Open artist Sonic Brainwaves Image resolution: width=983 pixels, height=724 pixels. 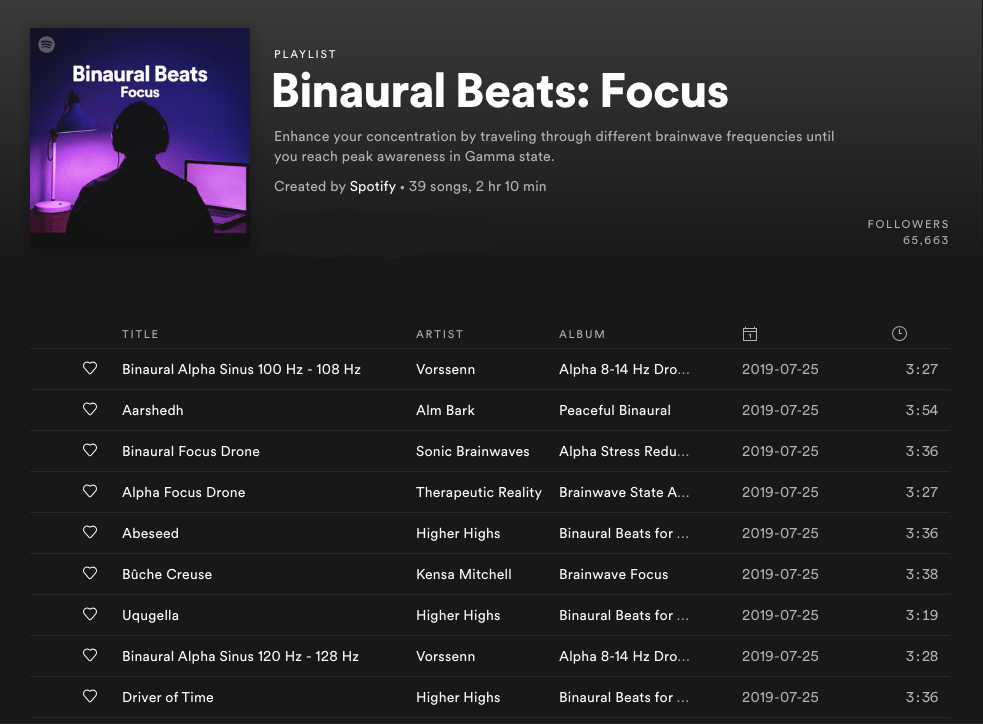pyautogui.click(x=473, y=451)
